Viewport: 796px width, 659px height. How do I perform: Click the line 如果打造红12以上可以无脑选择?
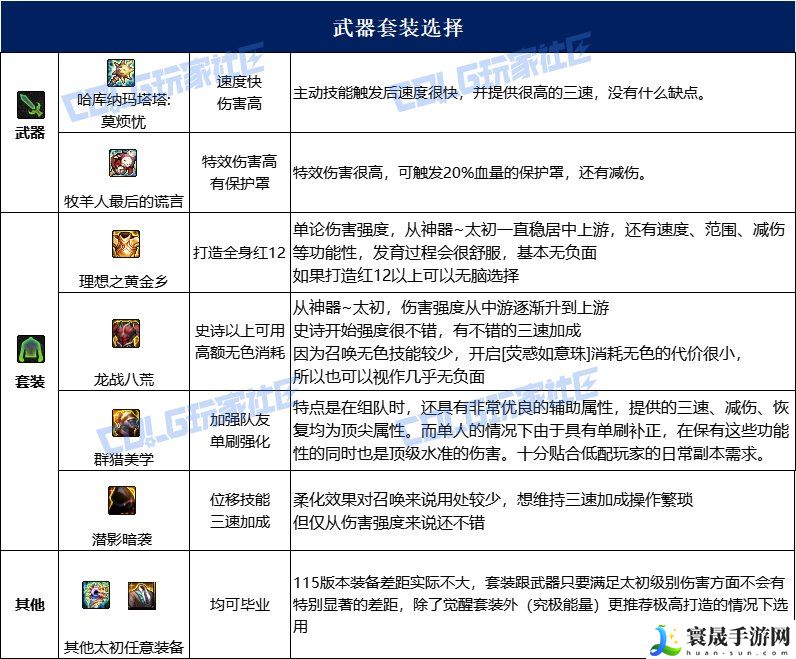(406, 276)
